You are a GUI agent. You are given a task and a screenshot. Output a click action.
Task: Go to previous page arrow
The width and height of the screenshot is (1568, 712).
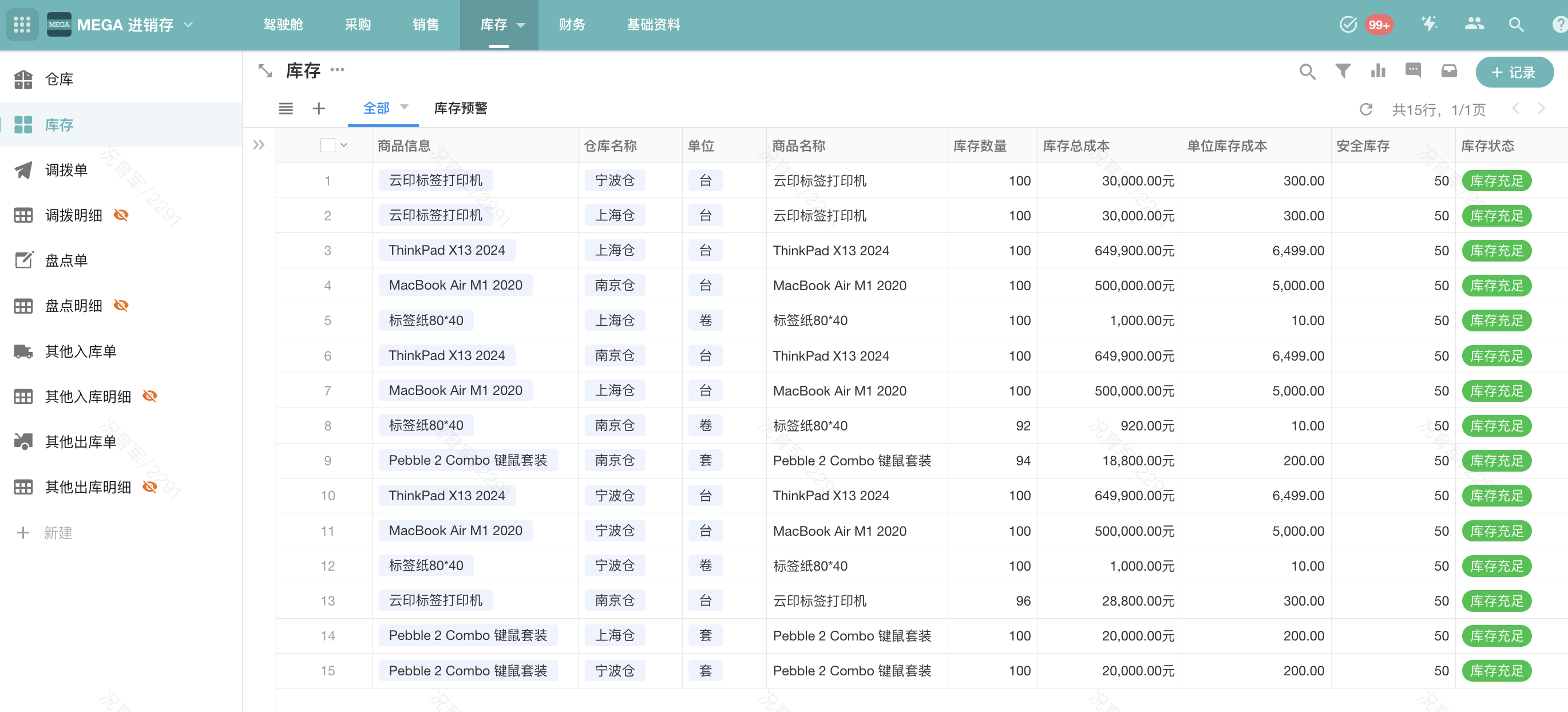coord(1516,108)
